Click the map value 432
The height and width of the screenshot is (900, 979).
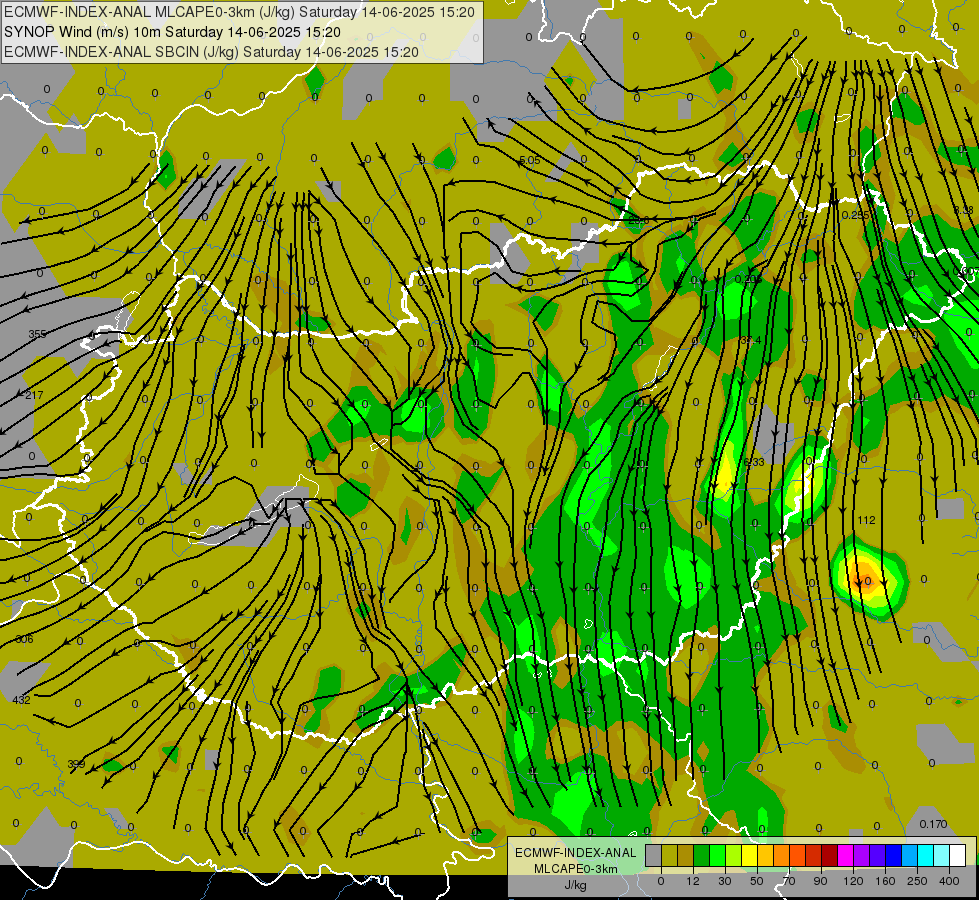pos(21,700)
